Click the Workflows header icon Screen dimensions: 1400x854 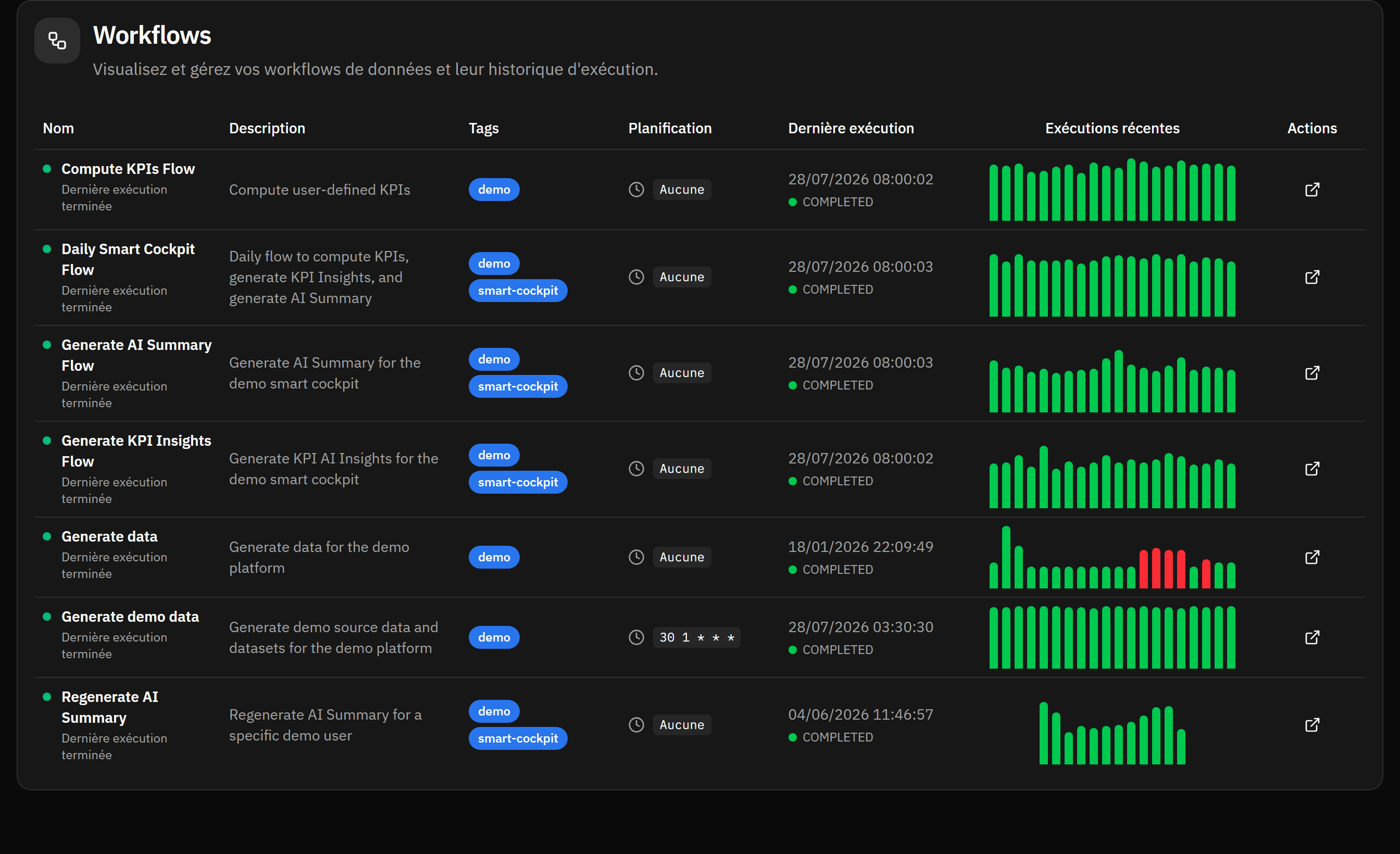pyautogui.click(x=57, y=40)
